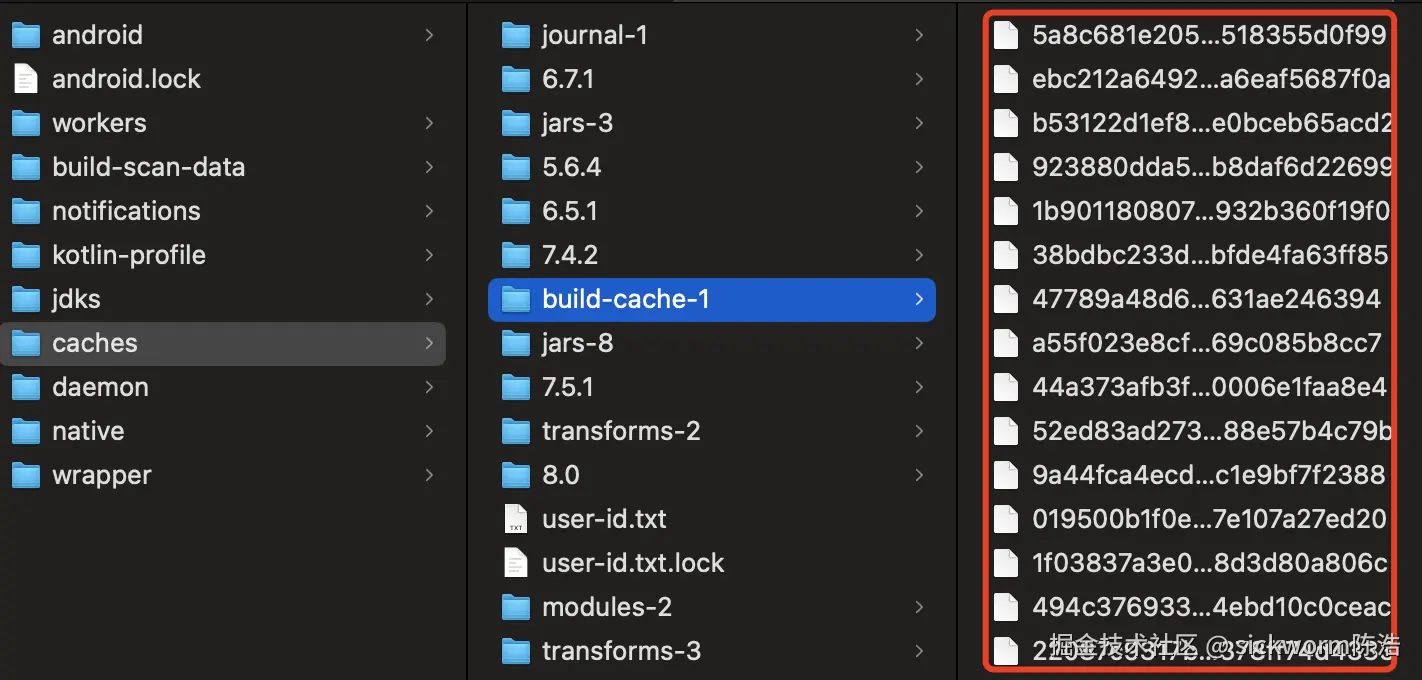Click the jdks folder icon

[x=25, y=300]
